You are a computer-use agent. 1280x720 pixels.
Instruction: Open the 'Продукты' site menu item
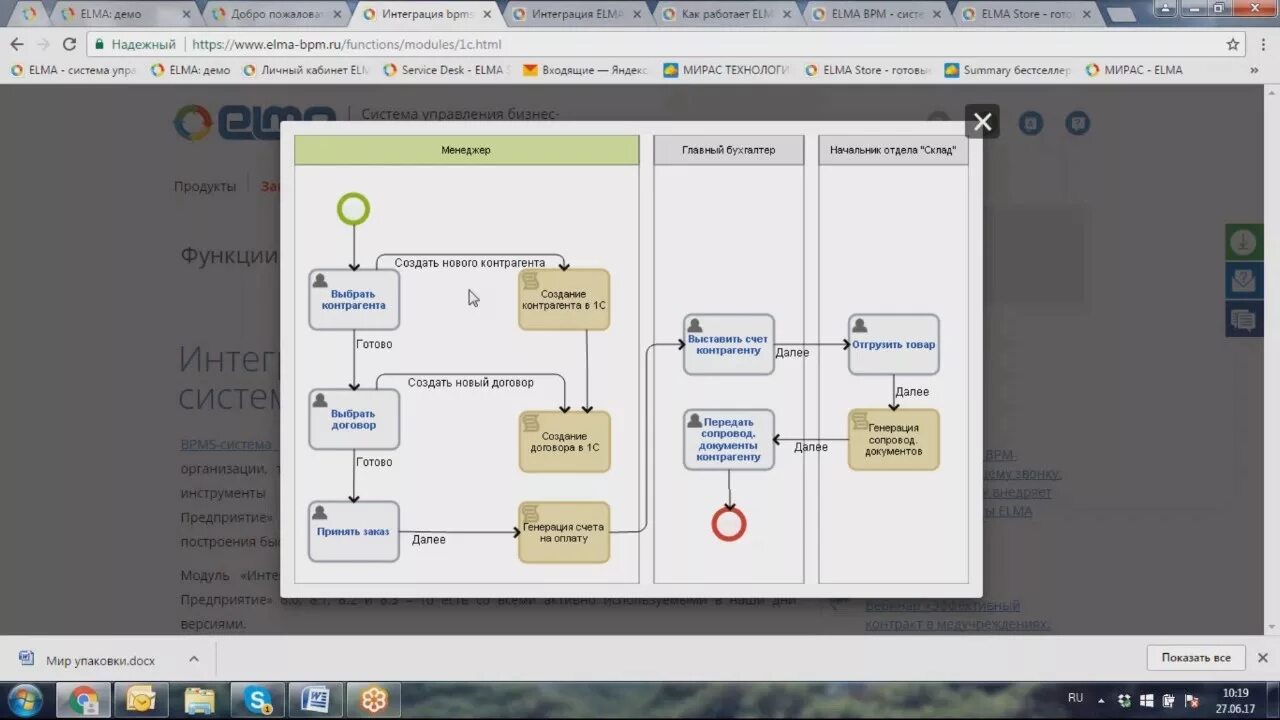(205, 186)
